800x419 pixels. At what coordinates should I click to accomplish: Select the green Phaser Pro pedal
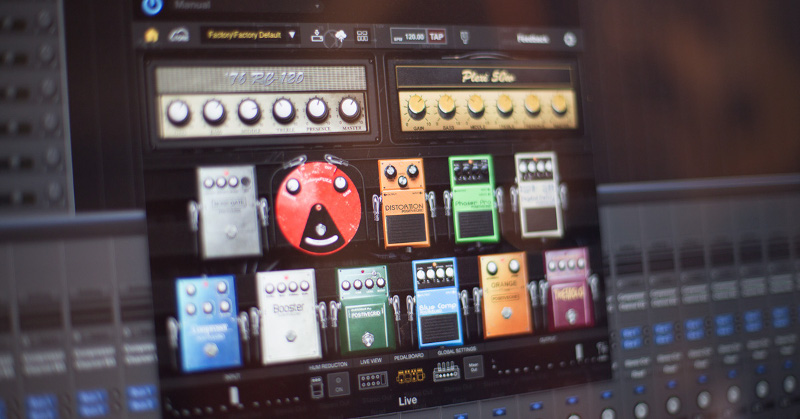473,199
